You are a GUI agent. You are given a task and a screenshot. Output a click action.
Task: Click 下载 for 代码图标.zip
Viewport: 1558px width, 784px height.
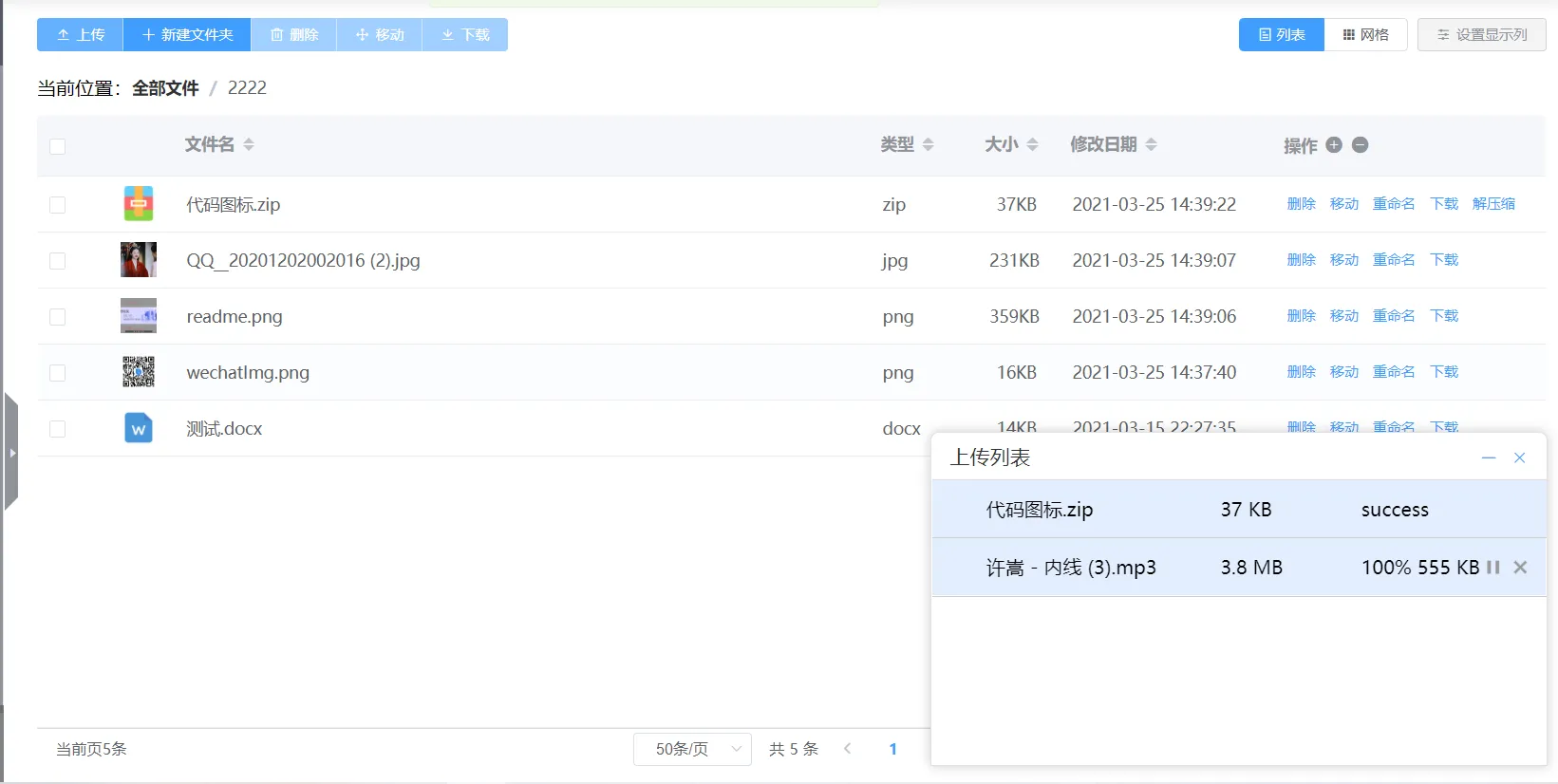click(x=1444, y=204)
